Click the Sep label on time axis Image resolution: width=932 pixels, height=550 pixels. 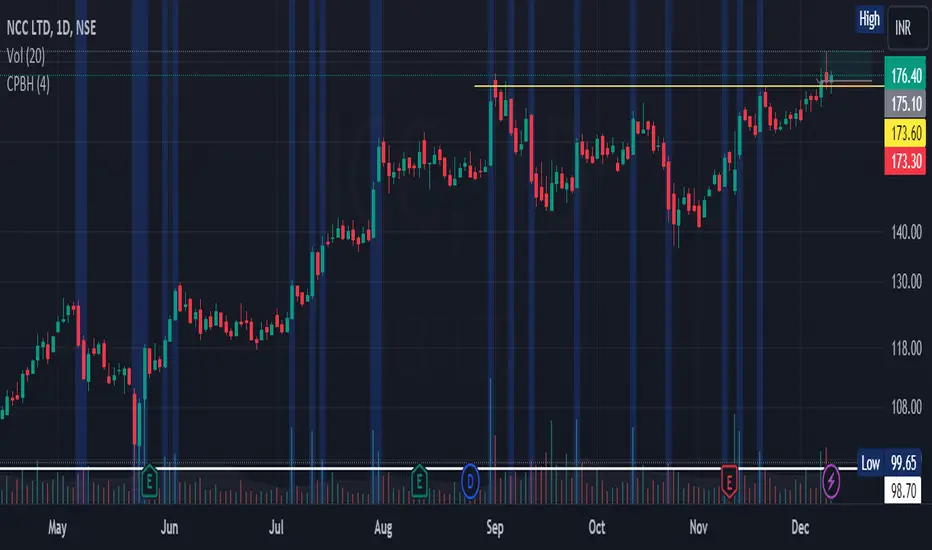pos(495,527)
